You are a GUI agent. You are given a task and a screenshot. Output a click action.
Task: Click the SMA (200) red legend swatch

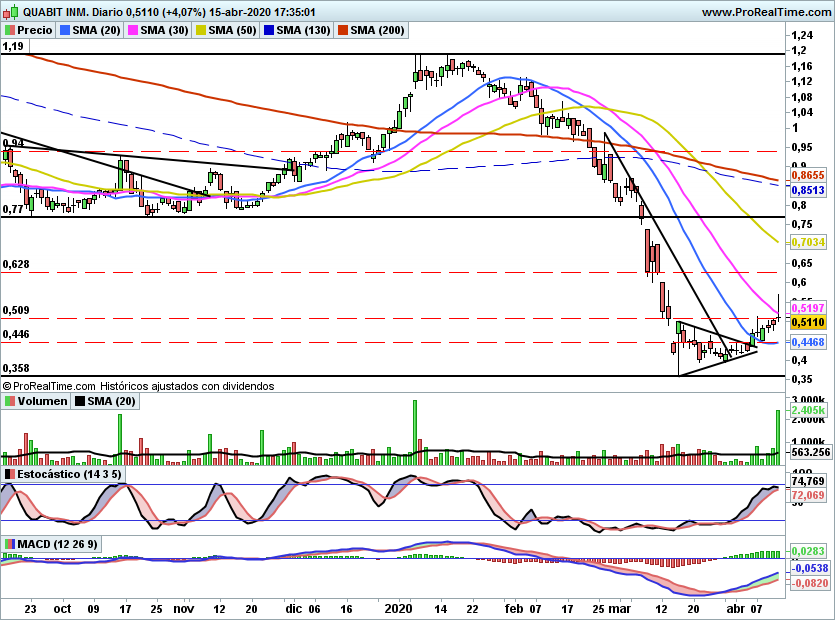point(342,30)
